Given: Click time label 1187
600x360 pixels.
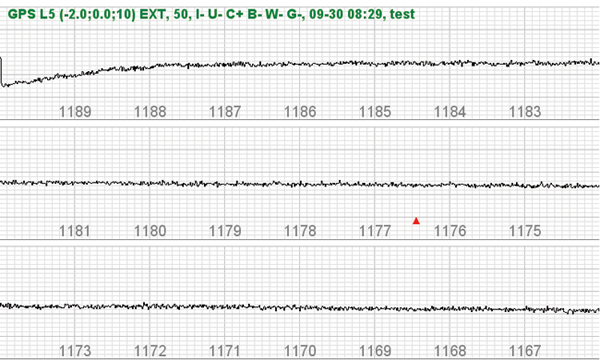Looking at the screenshot, I should [225, 112].
